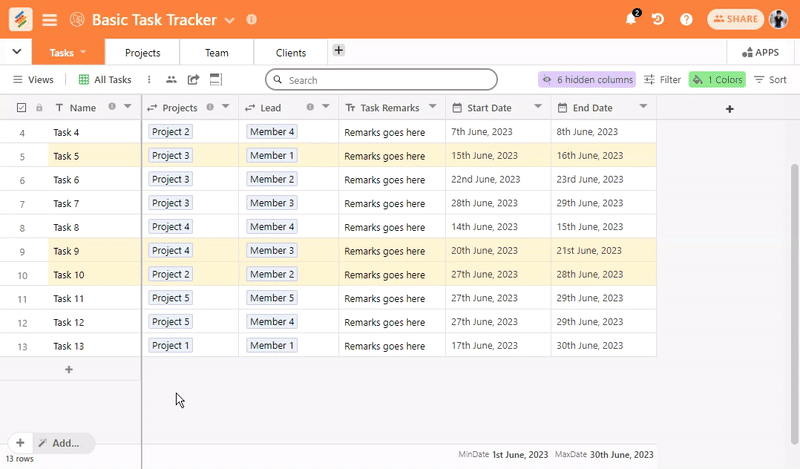Click the APPS button
This screenshot has width=800, height=469.
[x=760, y=53]
